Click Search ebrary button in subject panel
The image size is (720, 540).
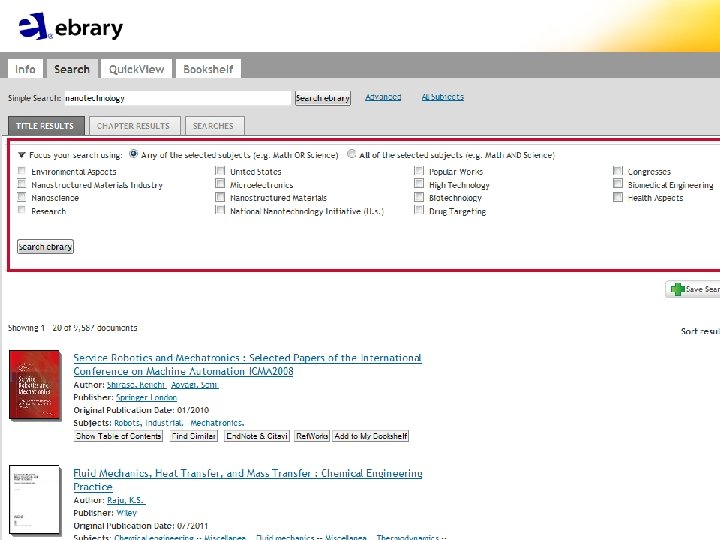click(45, 247)
